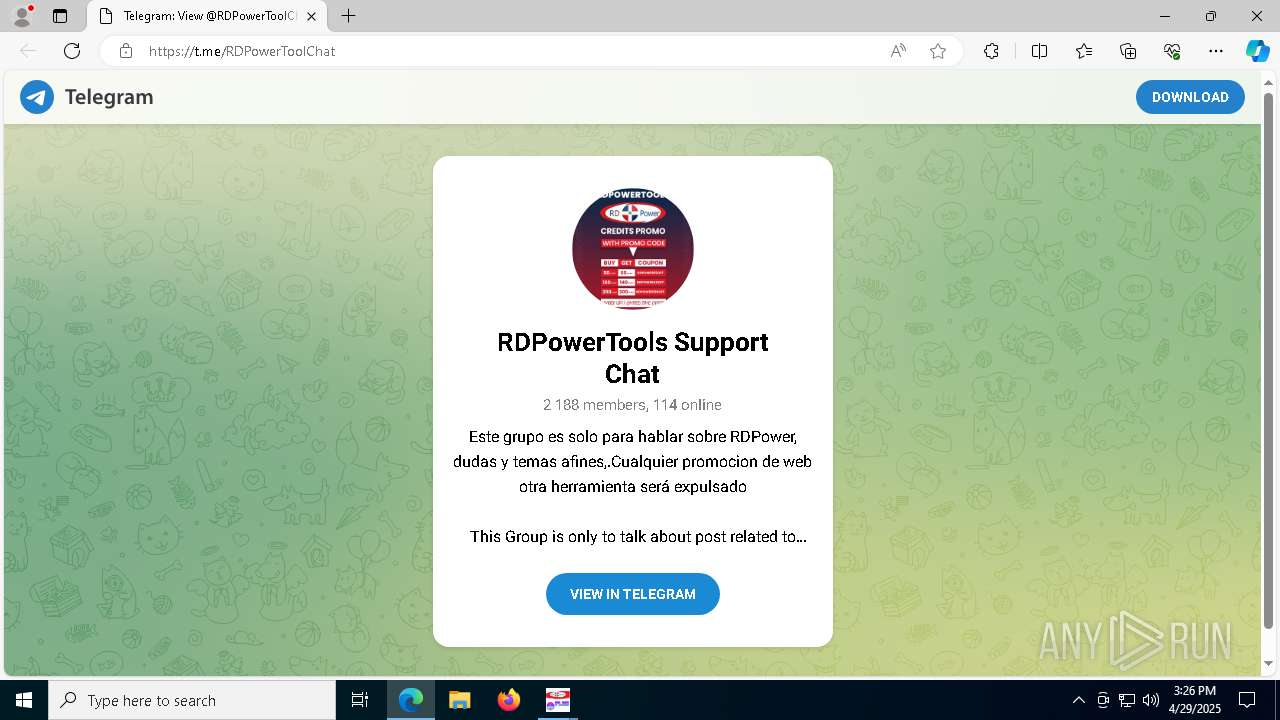Open the Windows Start menu
Screen dimensions: 1280x720
click(24, 700)
